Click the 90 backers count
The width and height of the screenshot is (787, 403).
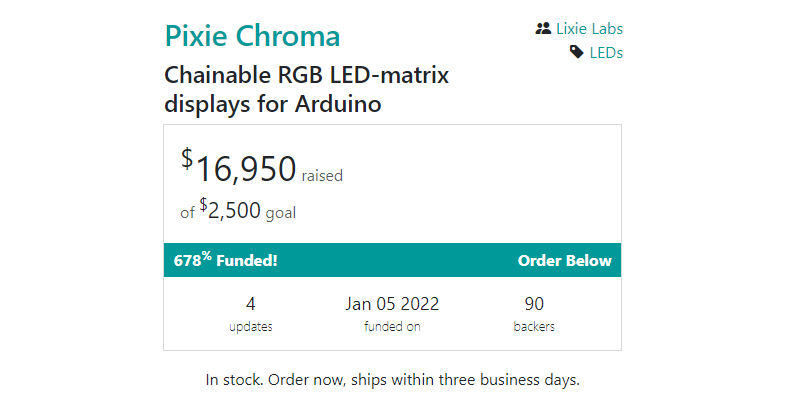(x=534, y=304)
